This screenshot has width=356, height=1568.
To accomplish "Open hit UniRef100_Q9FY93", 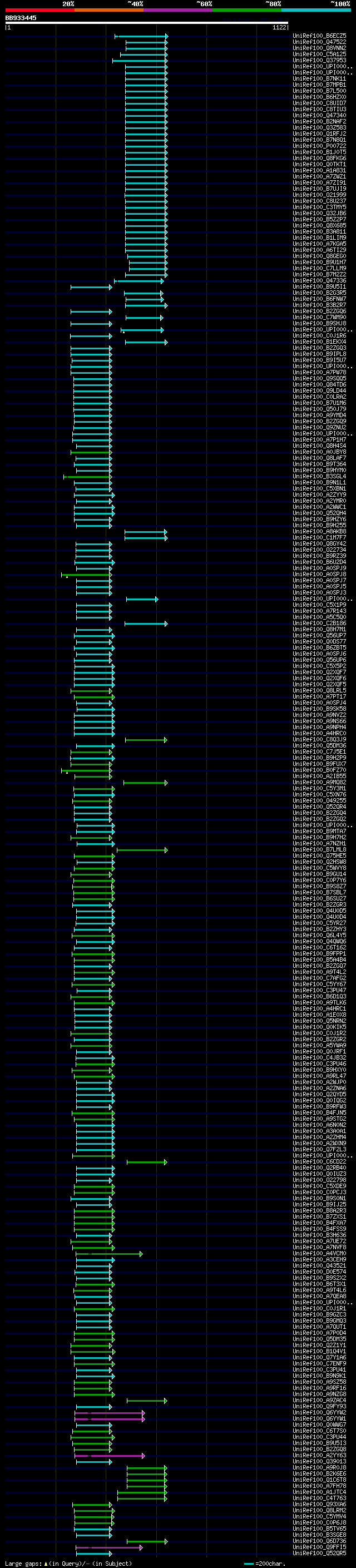I will tap(319, 1406).
